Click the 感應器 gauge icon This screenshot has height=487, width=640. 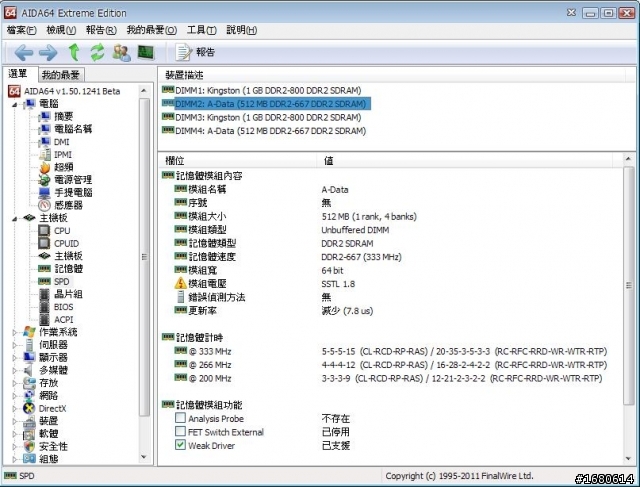click(44, 205)
